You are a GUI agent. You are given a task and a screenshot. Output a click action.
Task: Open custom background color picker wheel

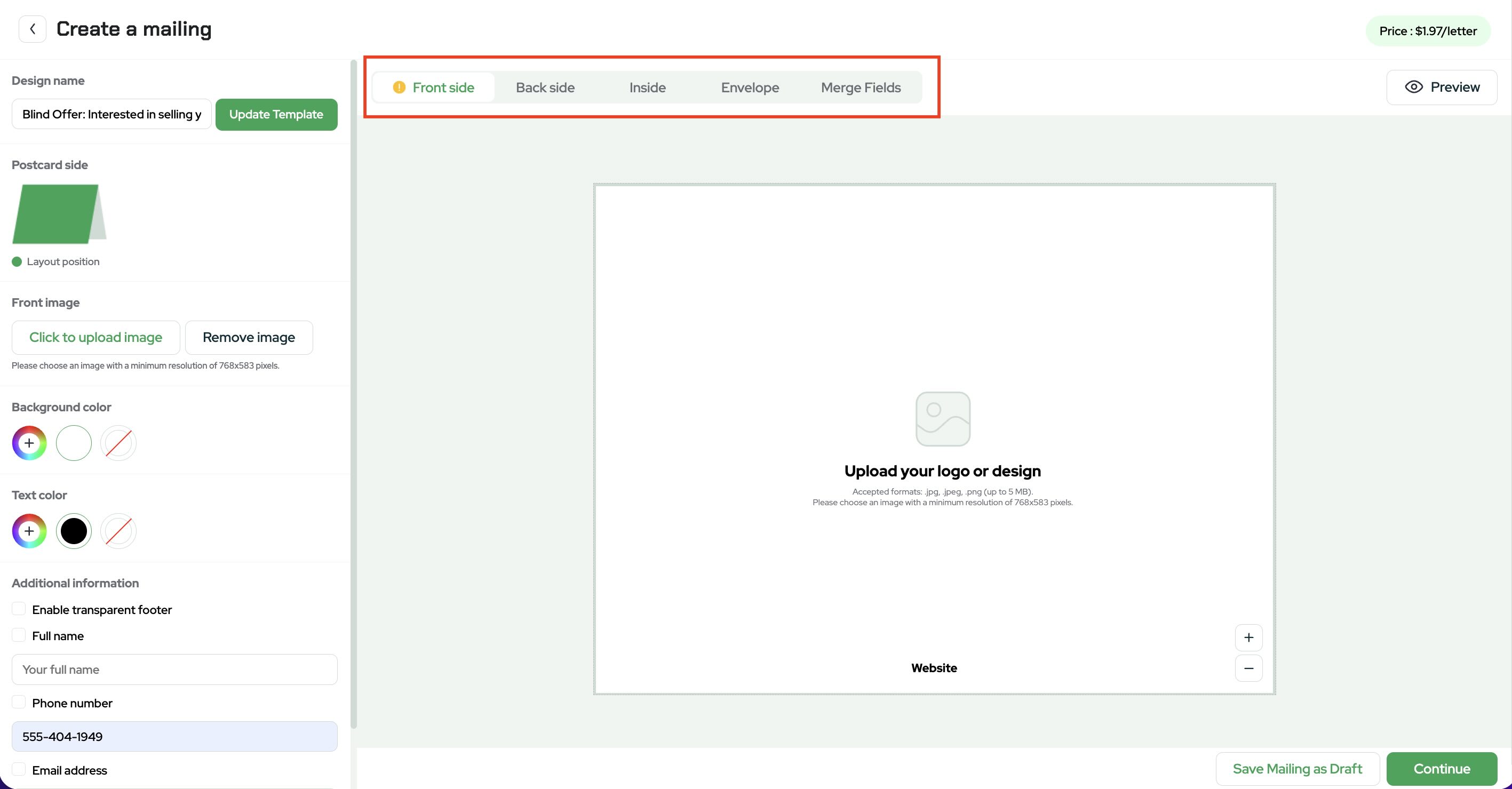(29, 443)
